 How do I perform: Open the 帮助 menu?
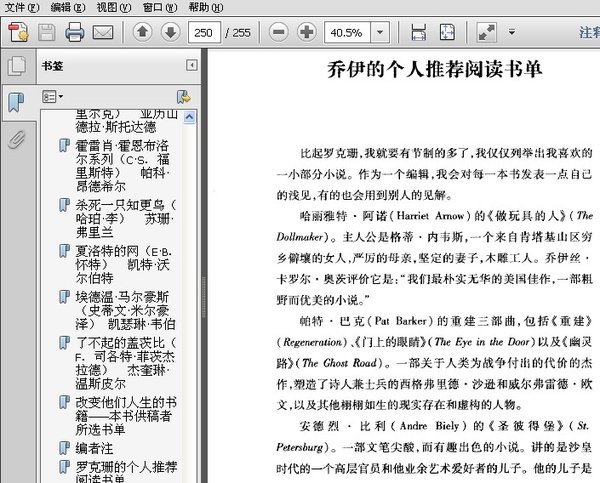coord(205,7)
